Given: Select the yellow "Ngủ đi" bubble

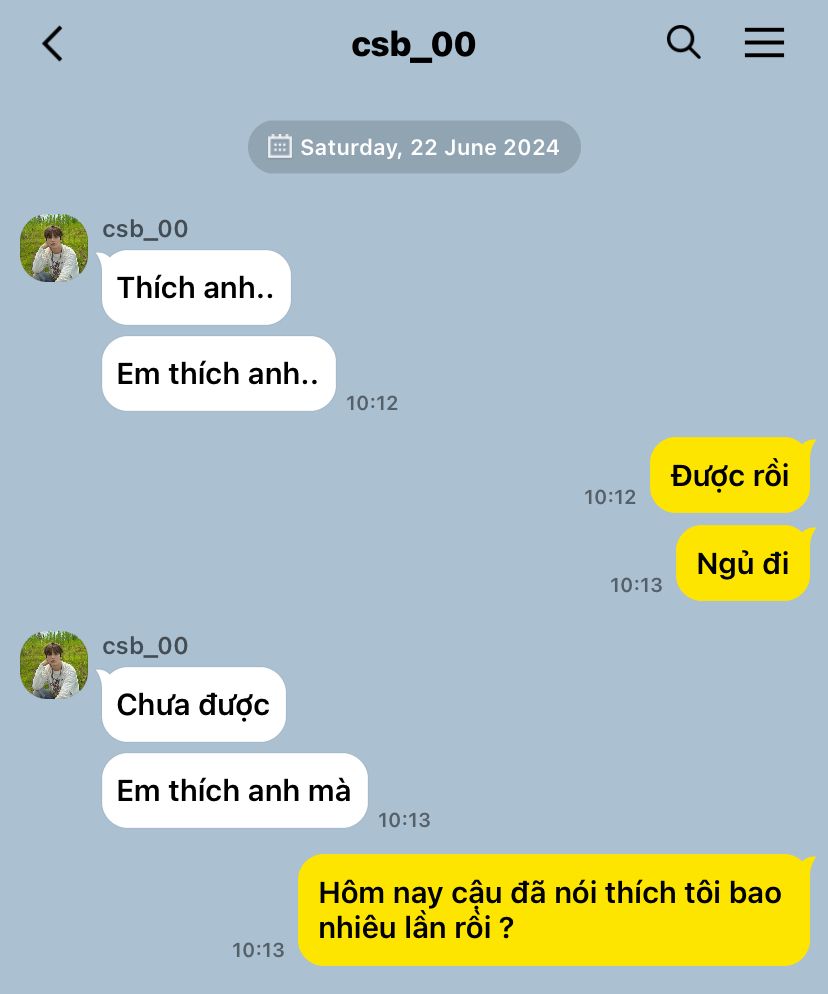Looking at the screenshot, I should 743,564.
